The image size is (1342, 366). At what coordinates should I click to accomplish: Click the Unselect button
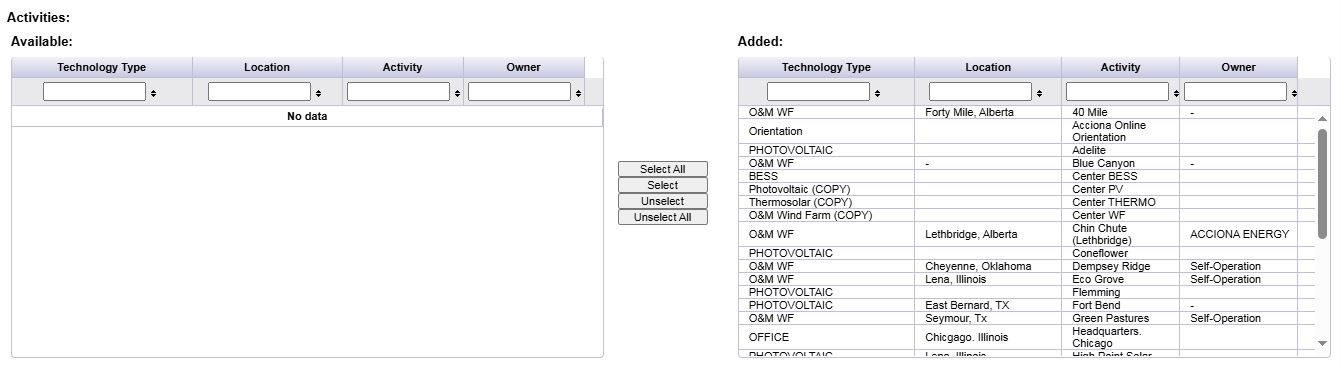coord(663,201)
